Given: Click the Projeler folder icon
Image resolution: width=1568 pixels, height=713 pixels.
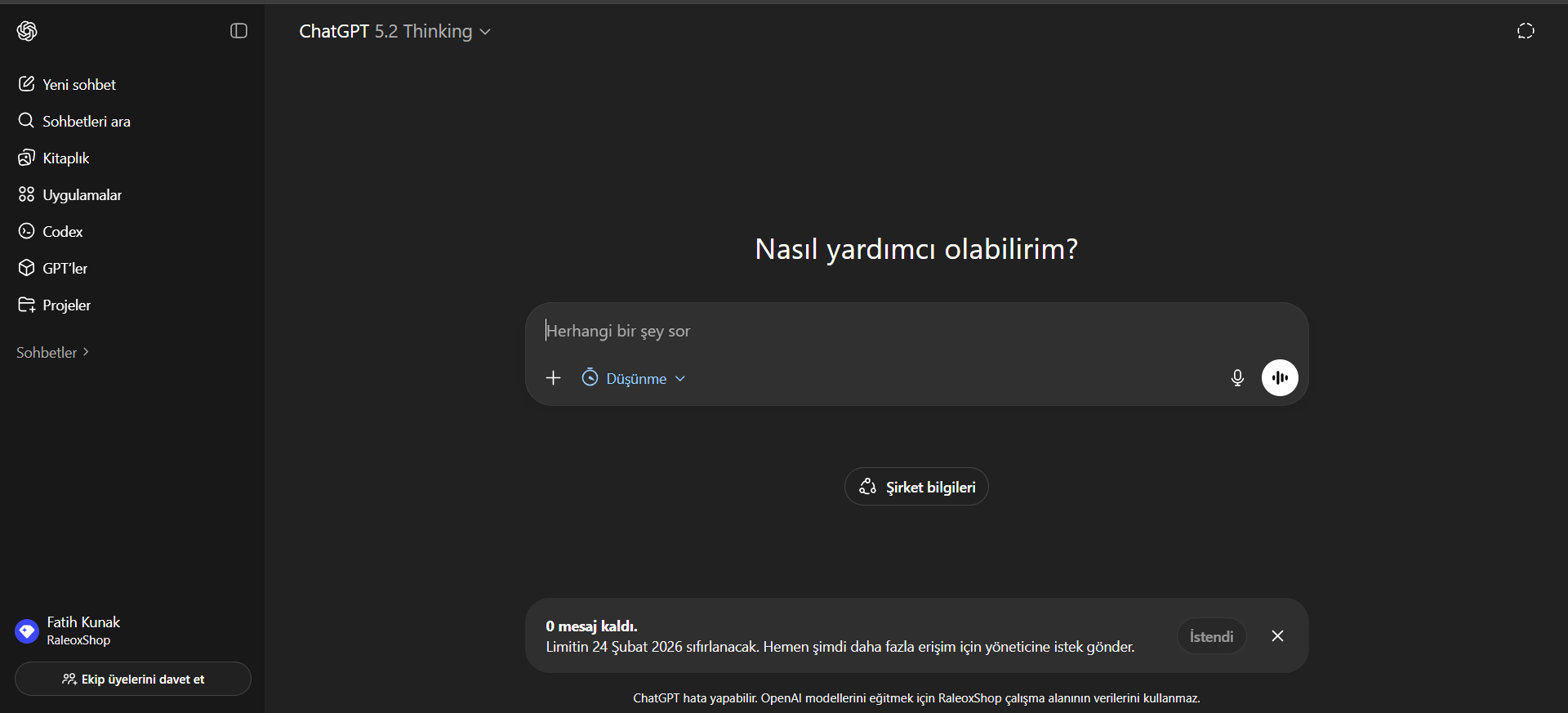Looking at the screenshot, I should coord(26,305).
